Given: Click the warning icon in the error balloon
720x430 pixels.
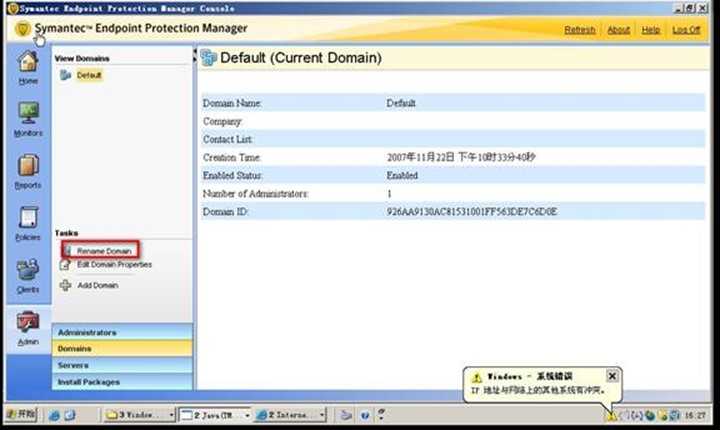Looking at the screenshot, I should 477,378.
